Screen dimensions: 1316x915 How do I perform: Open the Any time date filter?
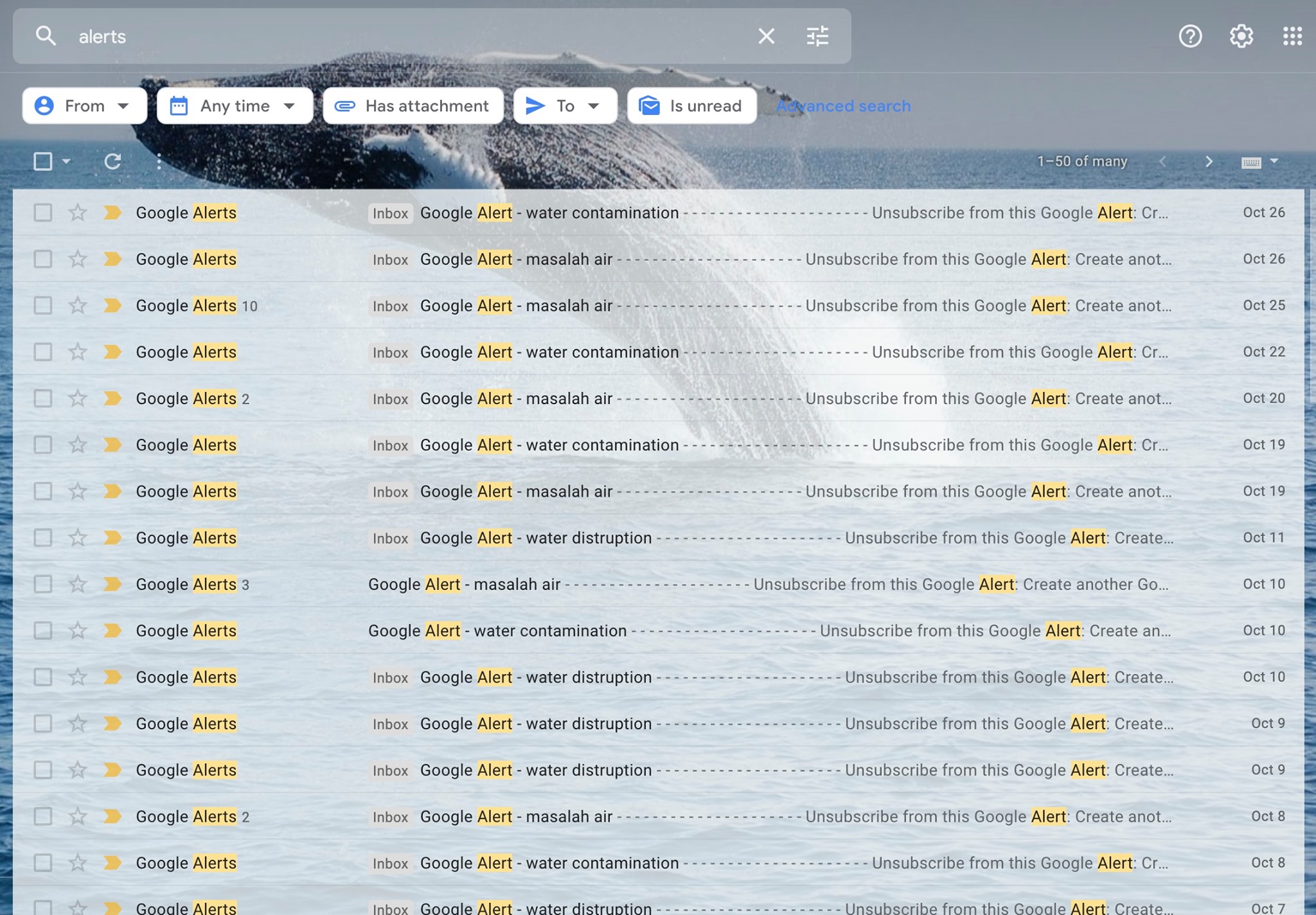tap(235, 105)
